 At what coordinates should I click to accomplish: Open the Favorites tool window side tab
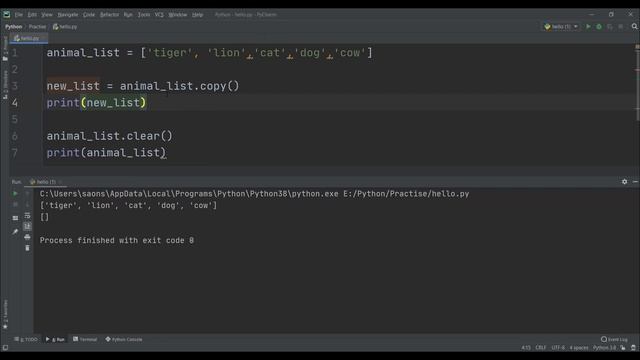coord(5,314)
